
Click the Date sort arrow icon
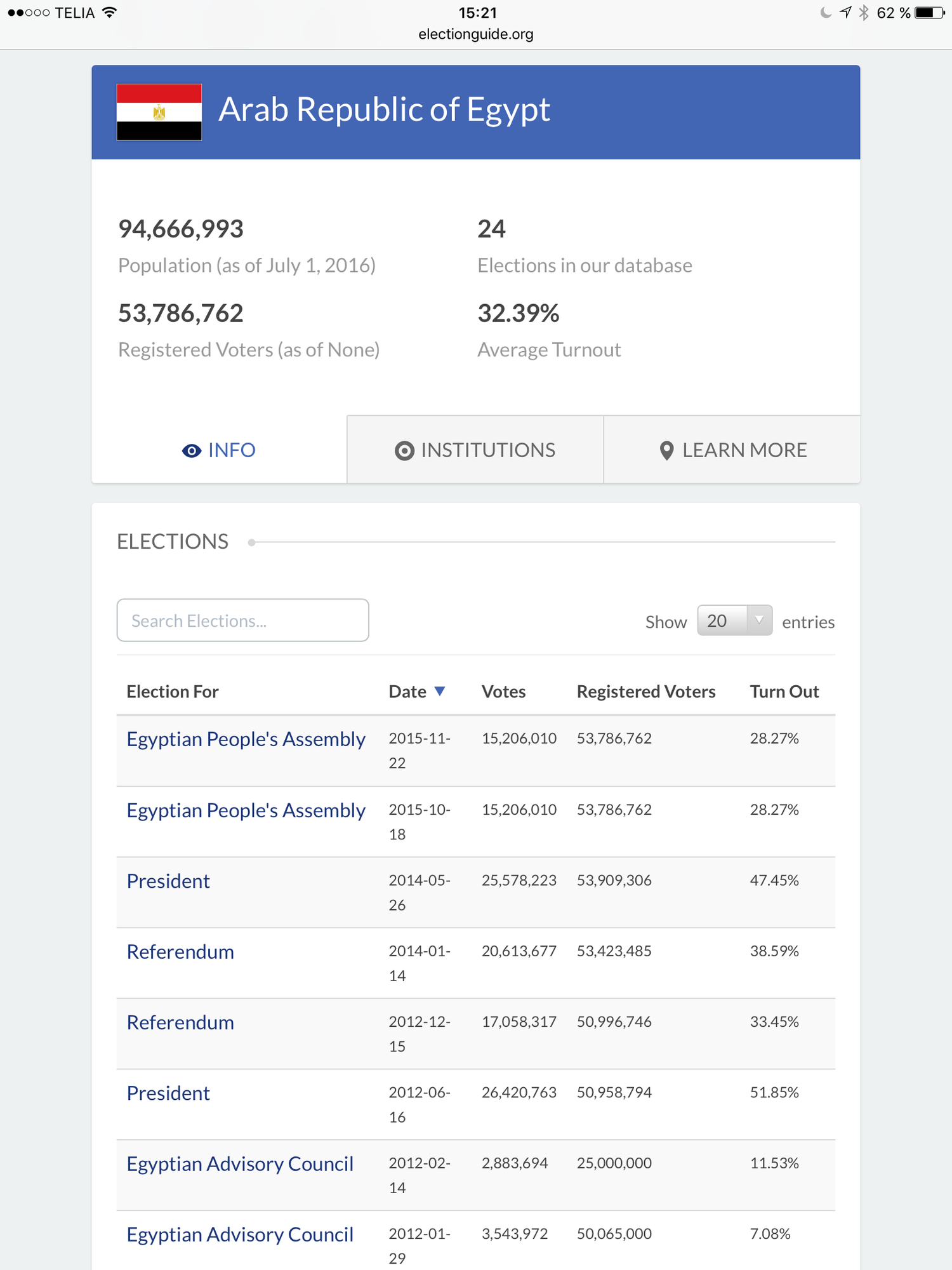pyautogui.click(x=440, y=691)
